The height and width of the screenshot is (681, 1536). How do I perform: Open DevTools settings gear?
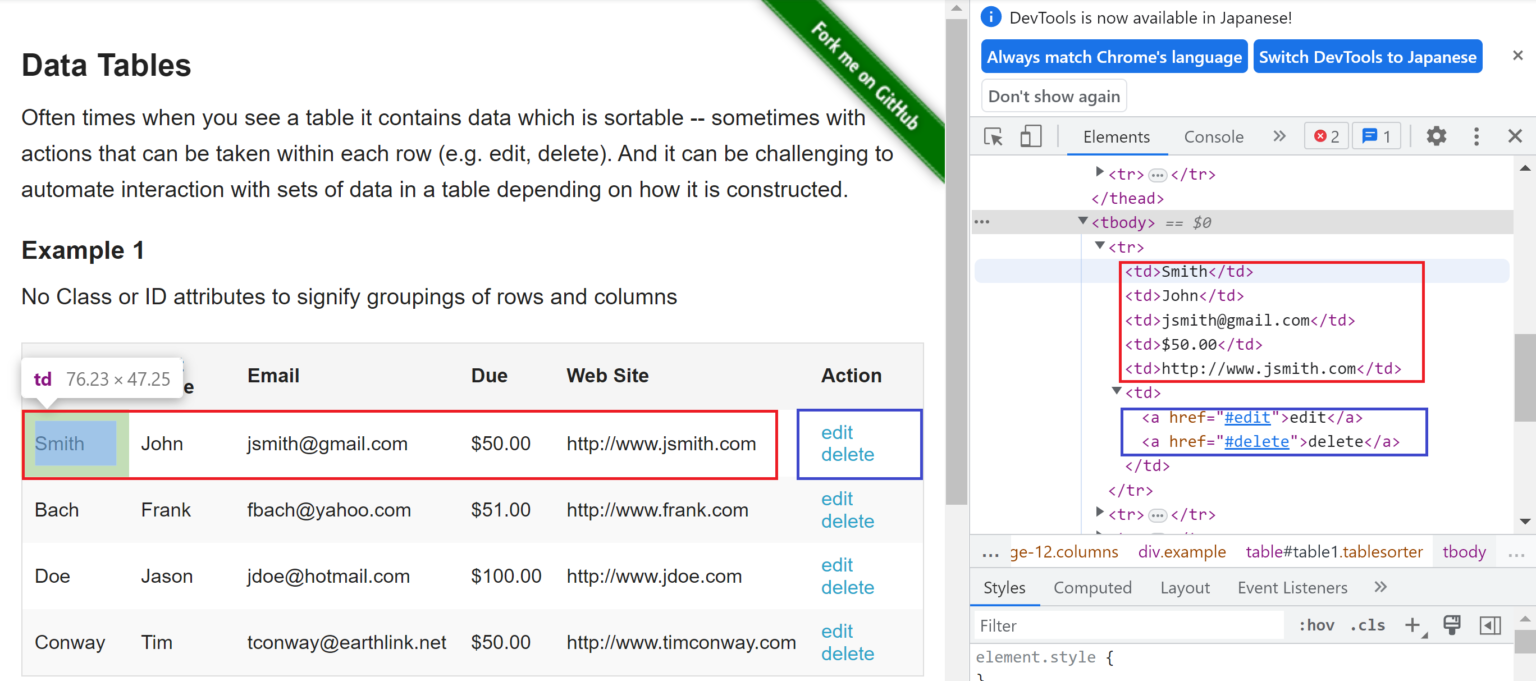click(1436, 137)
